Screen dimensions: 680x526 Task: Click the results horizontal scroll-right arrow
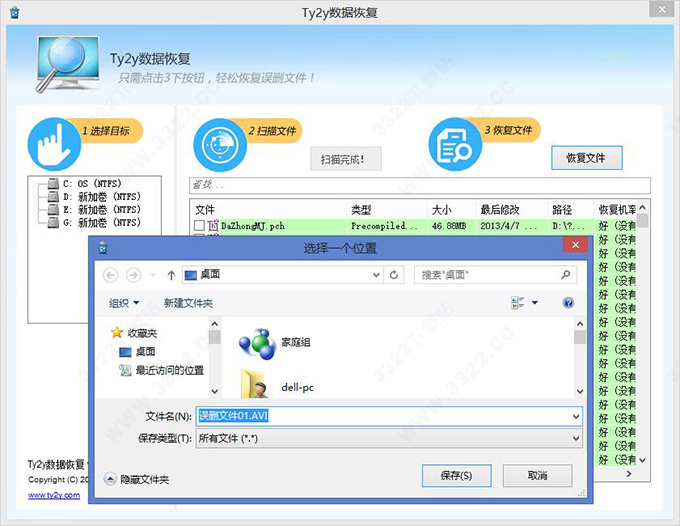point(629,474)
